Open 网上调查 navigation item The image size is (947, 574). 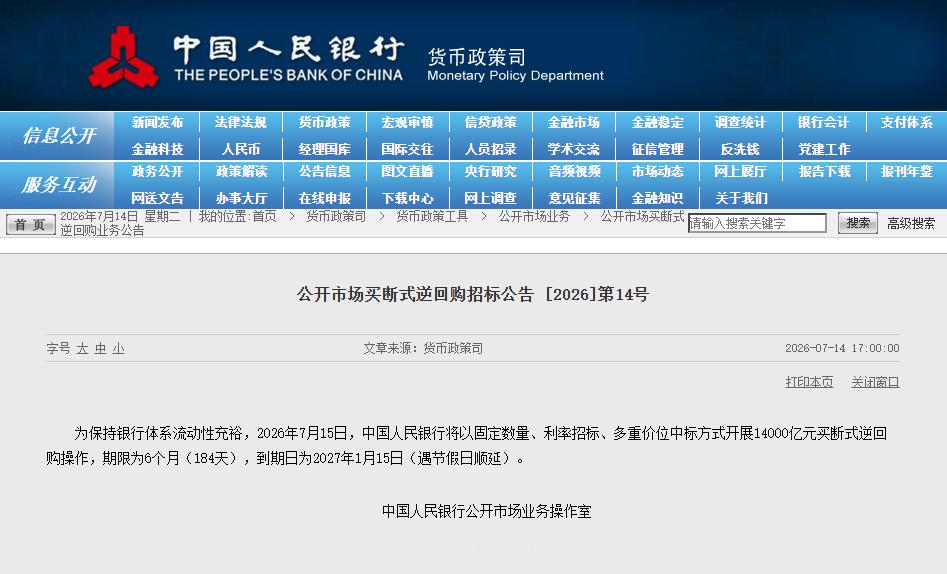490,198
